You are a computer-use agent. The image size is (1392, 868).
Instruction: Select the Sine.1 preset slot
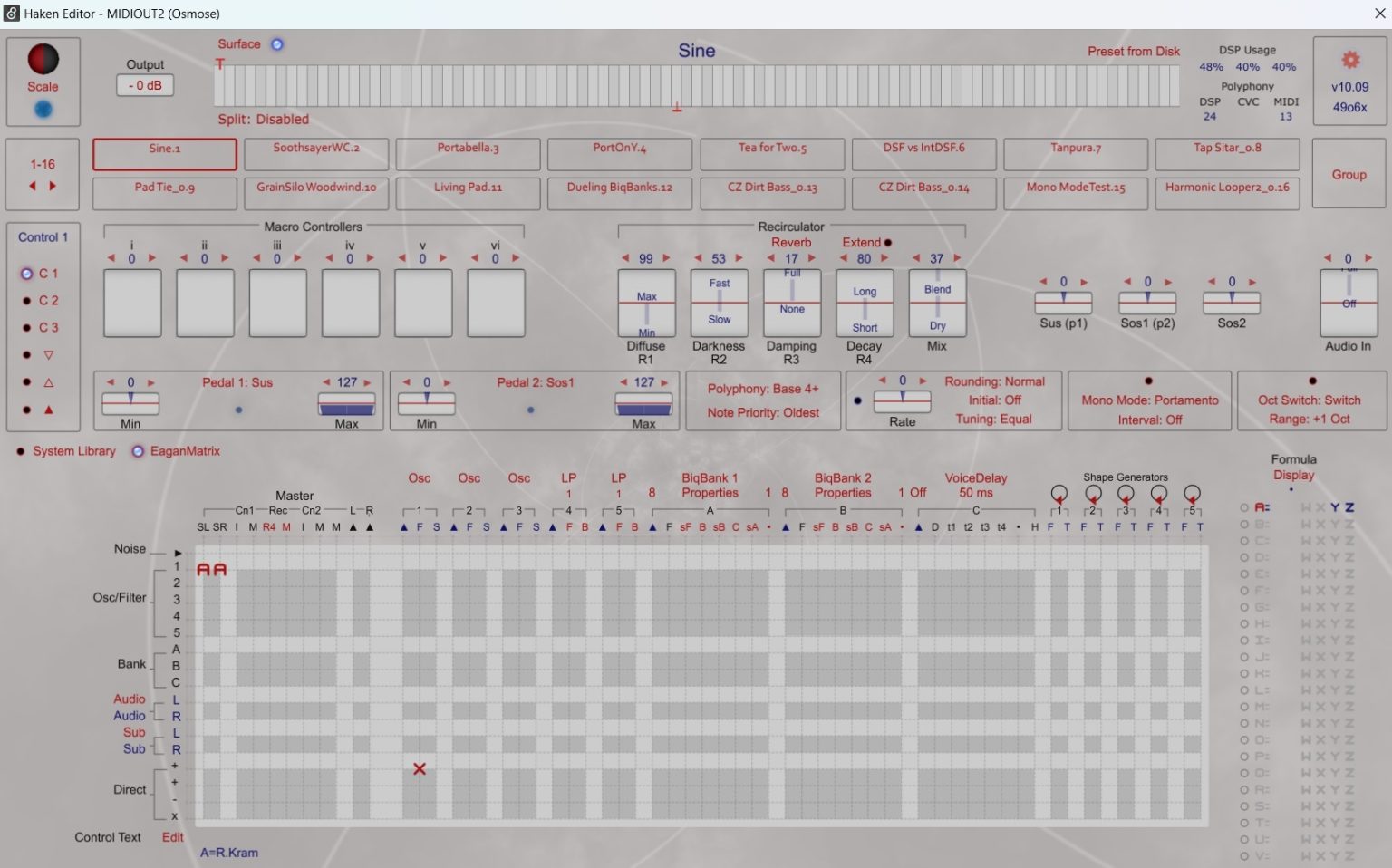click(165, 154)
